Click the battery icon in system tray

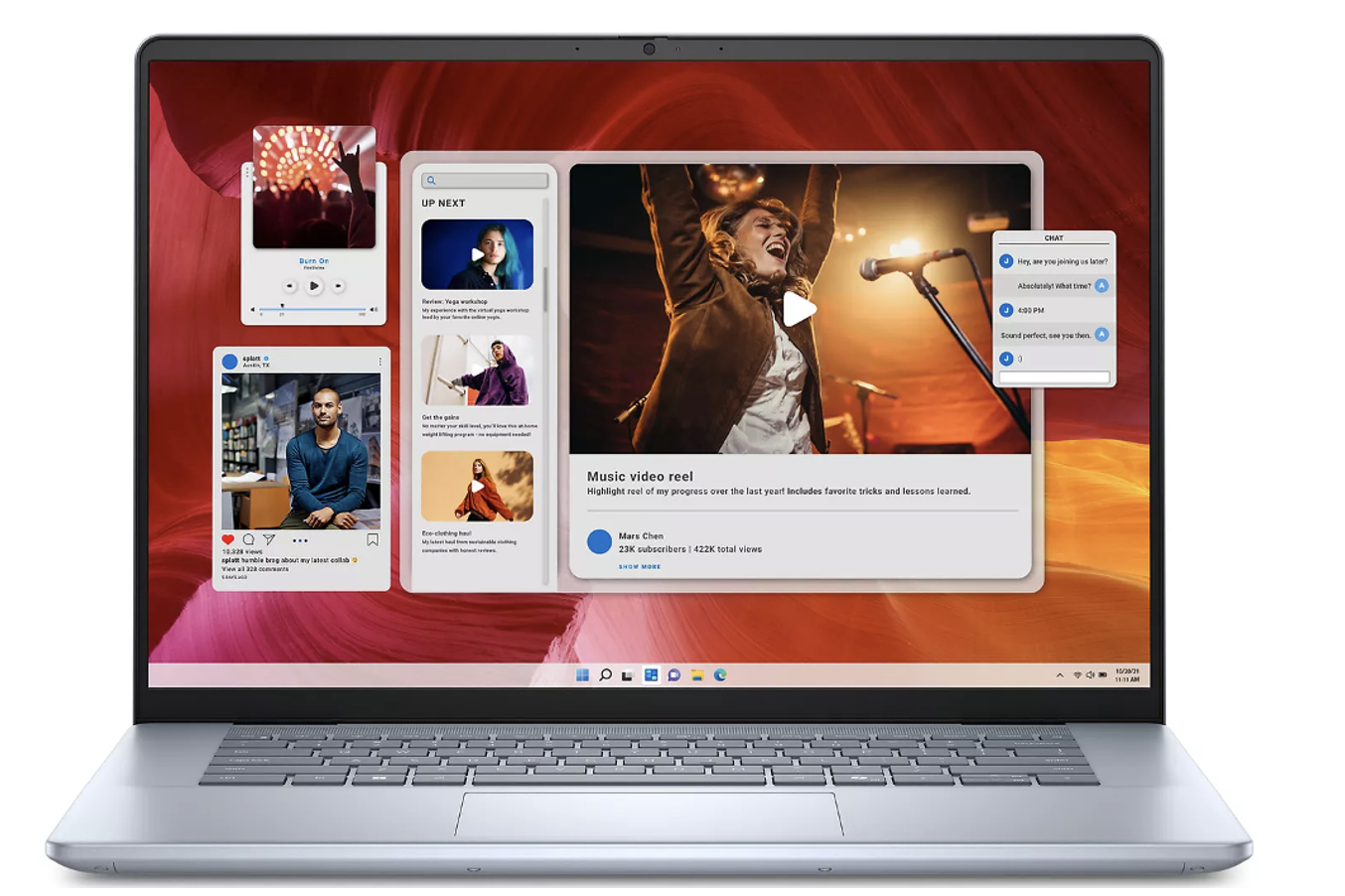(x=1103, y=675)
